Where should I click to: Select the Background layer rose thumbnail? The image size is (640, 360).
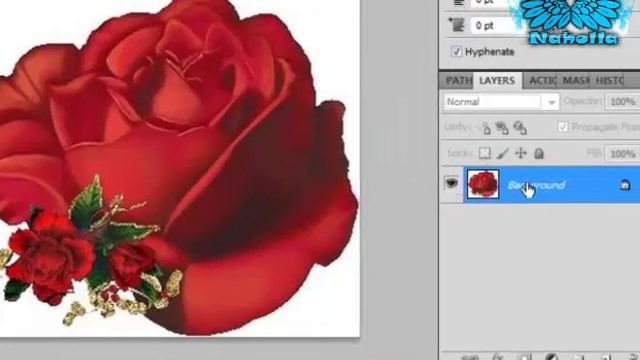pos(483,184)
